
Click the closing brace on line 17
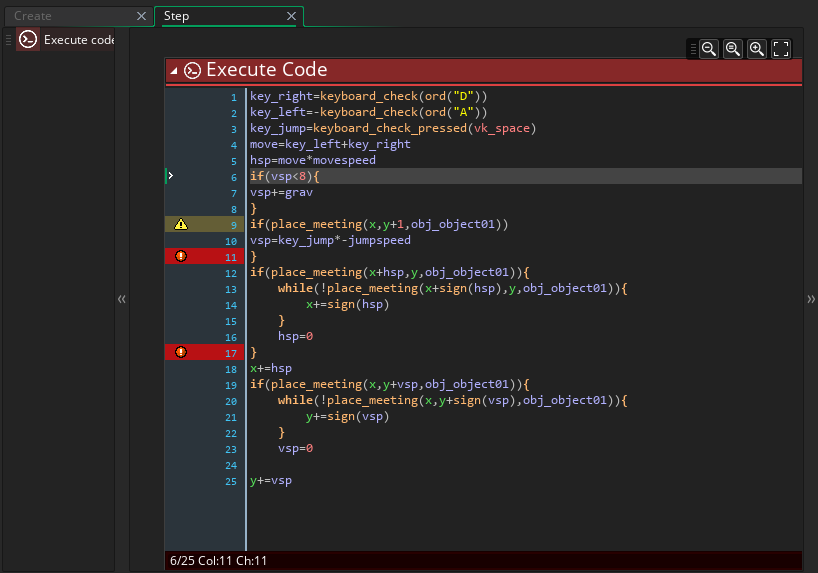(254, 353)
